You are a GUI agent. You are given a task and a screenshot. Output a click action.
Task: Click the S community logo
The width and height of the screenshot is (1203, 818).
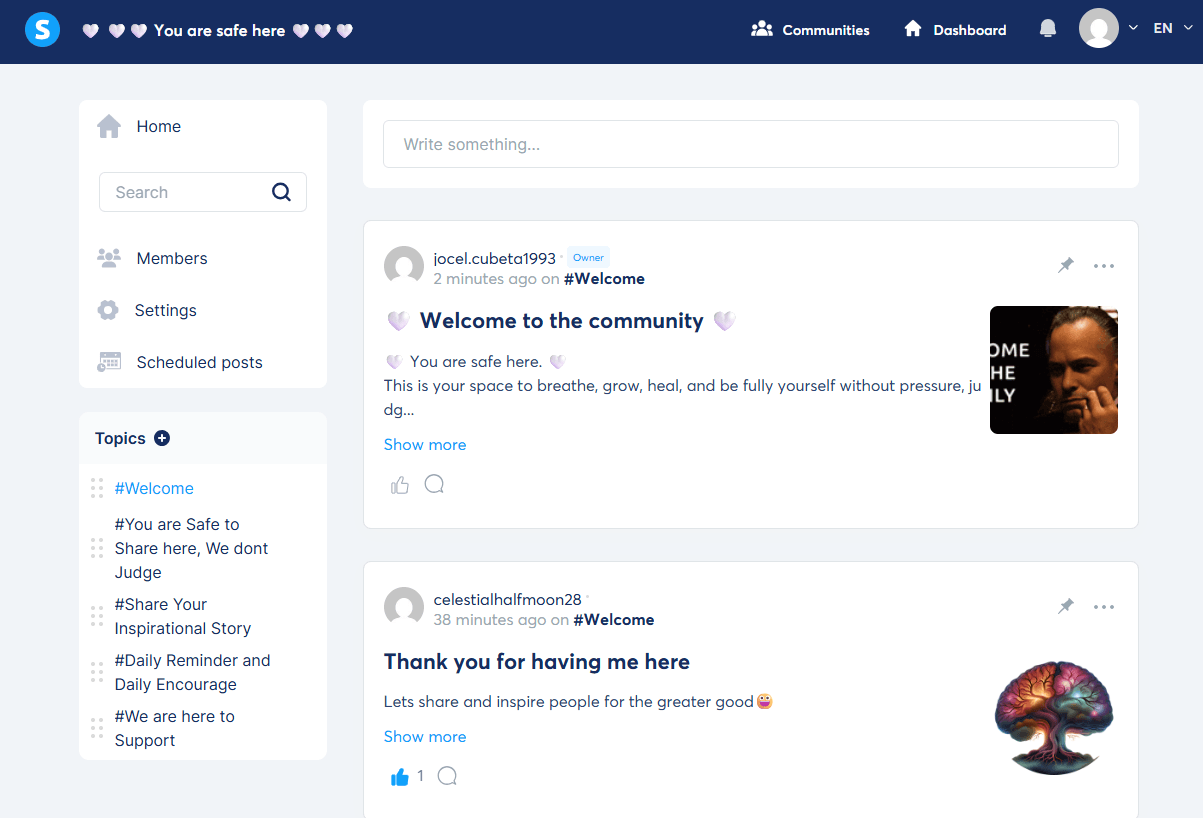(42, 29)
